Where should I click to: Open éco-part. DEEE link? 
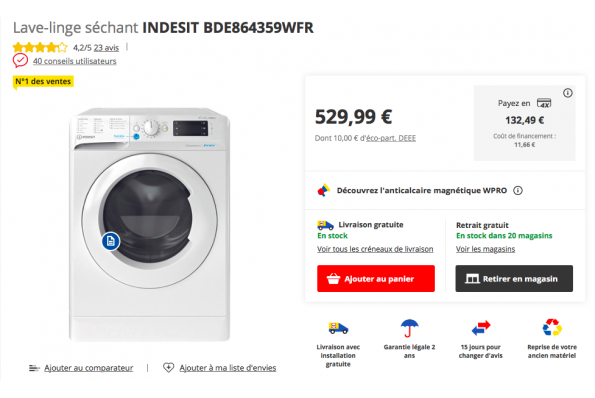click(391, 138)
